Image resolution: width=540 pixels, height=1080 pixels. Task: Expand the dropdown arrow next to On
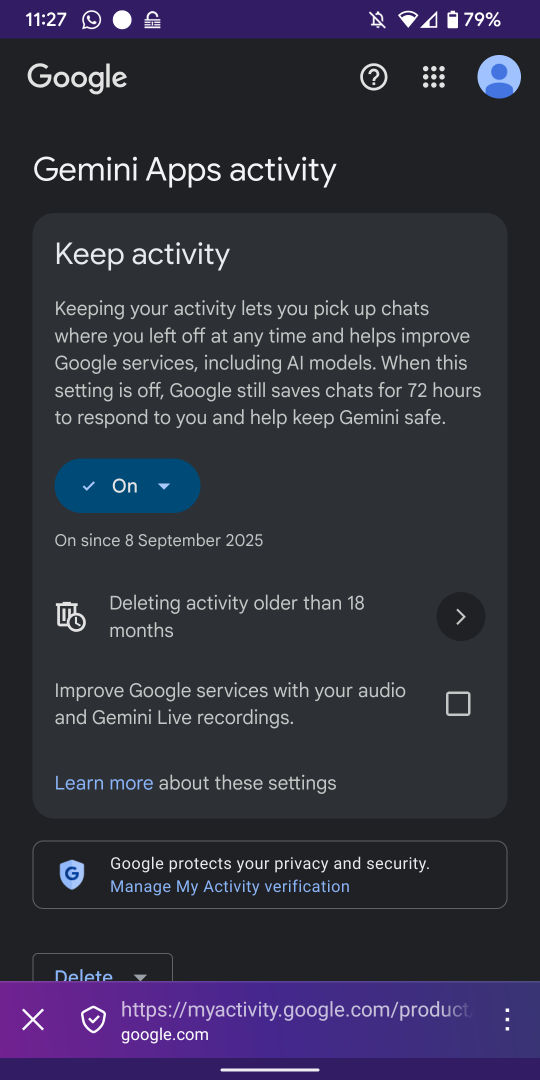164,486
